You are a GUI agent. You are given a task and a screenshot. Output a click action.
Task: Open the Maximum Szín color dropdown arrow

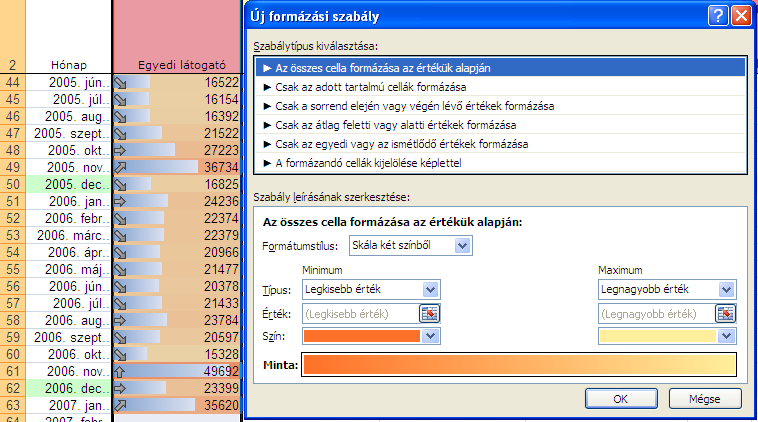point(726,336)
